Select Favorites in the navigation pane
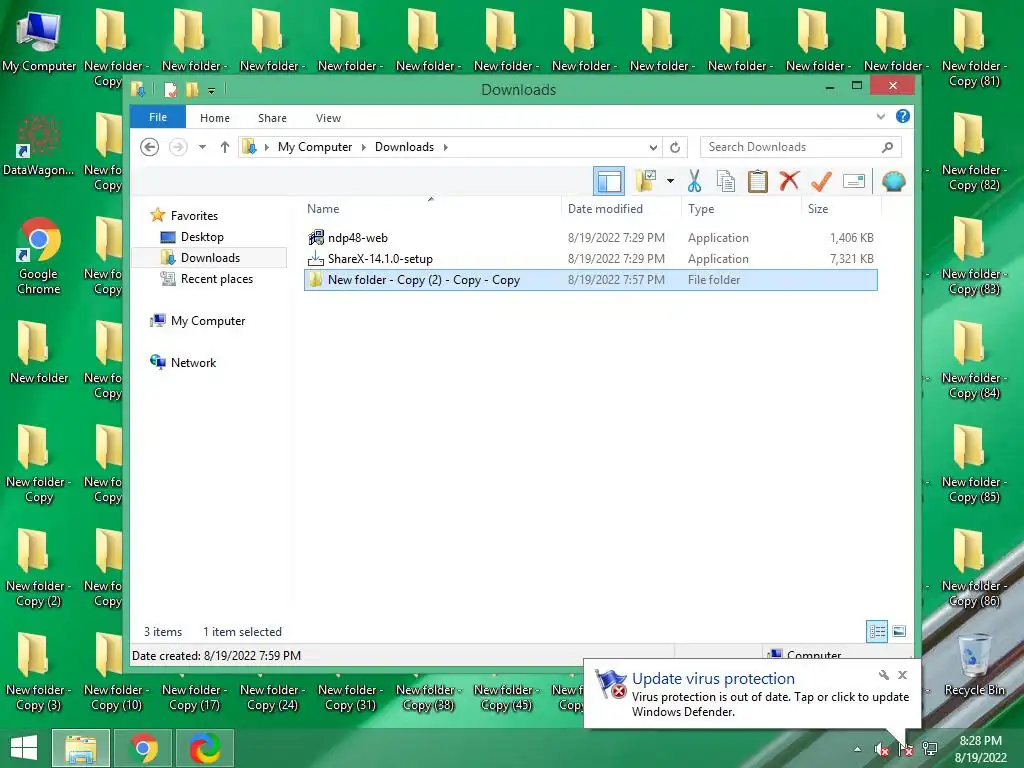This screenshot has width=1024, height=768. (x=194, y=216)
